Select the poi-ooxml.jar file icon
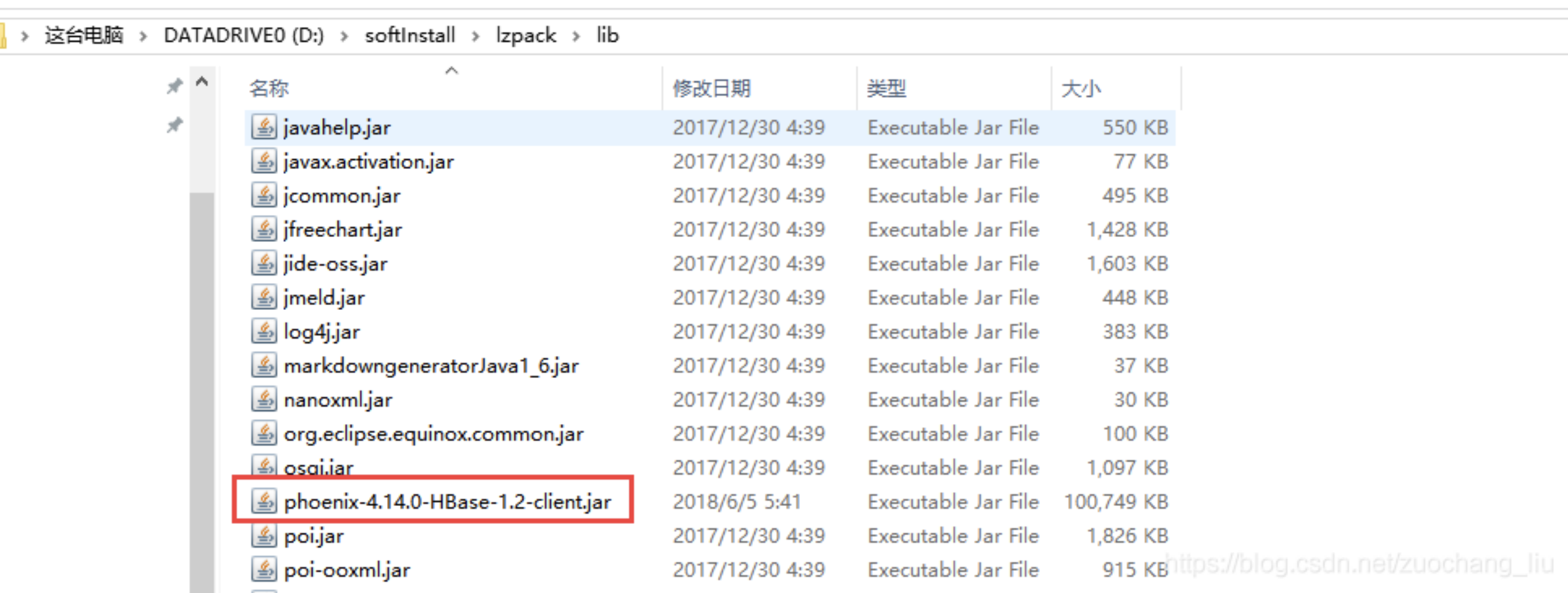 (x=264, y=570)
